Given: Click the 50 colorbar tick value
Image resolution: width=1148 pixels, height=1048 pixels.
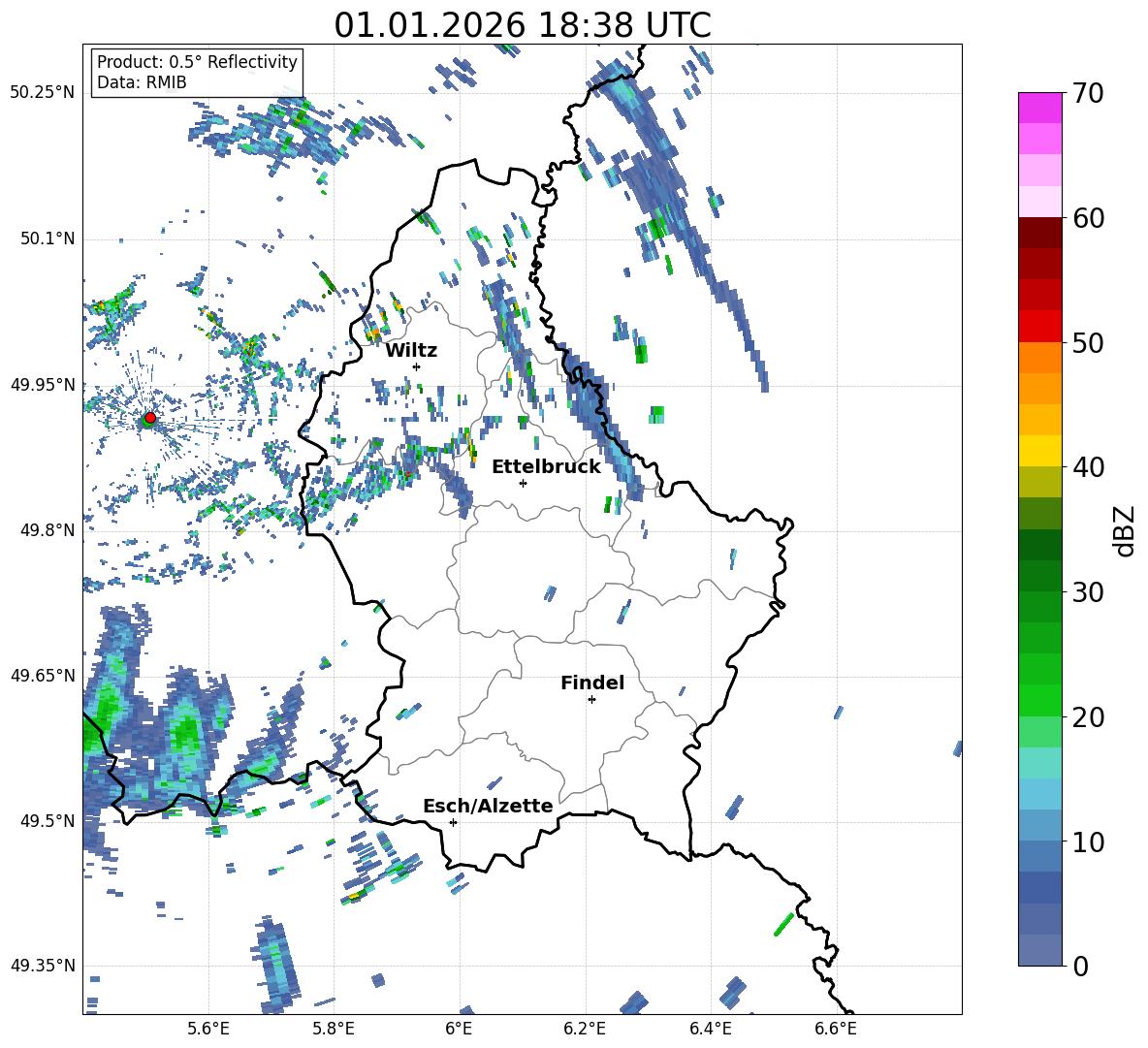Looking at the screenshot, I should coord(1088,343).
